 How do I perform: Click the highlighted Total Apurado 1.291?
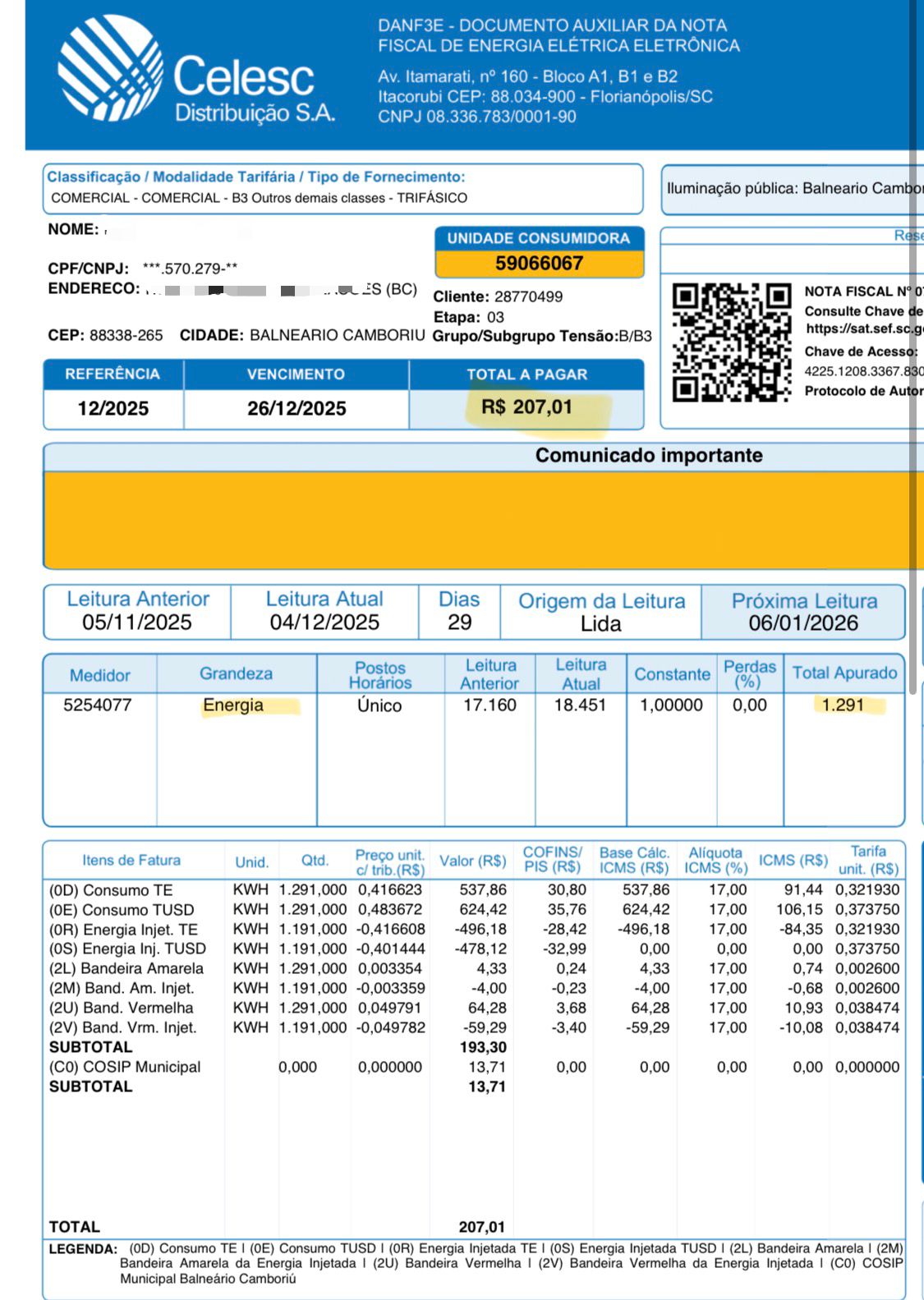coord(843,705)
